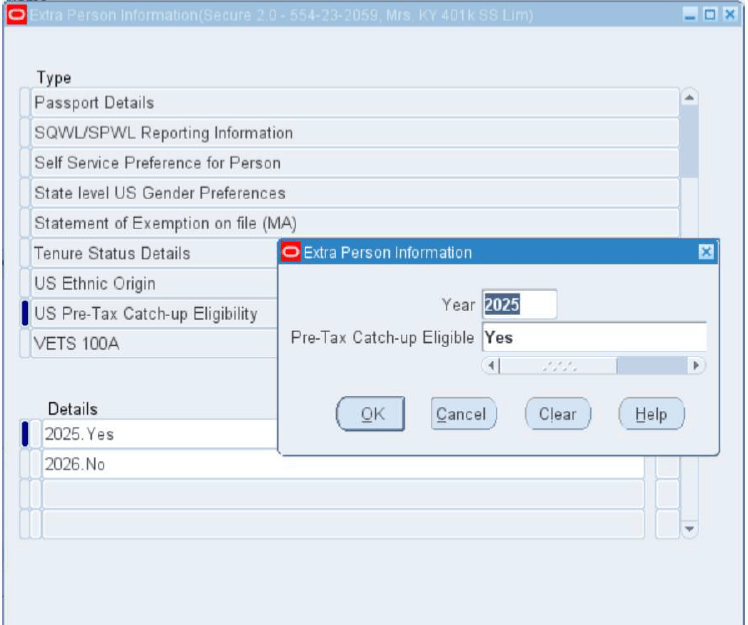This screenshot has height=625, width=748.
Task: Select SQWL/SPWL Reporting Information row
Action: click(x=355, y=133)
